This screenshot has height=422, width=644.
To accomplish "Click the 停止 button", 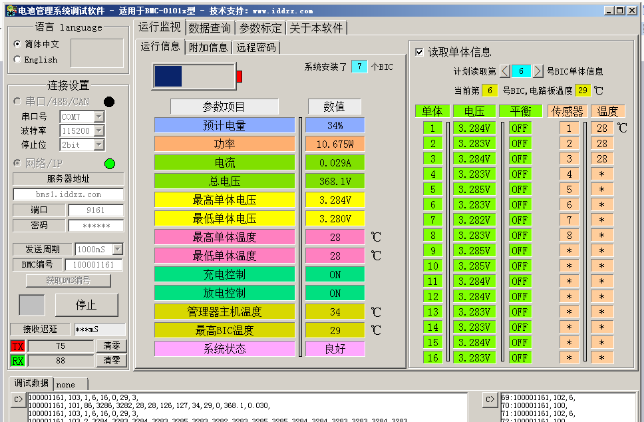I will tap(87, 305).
